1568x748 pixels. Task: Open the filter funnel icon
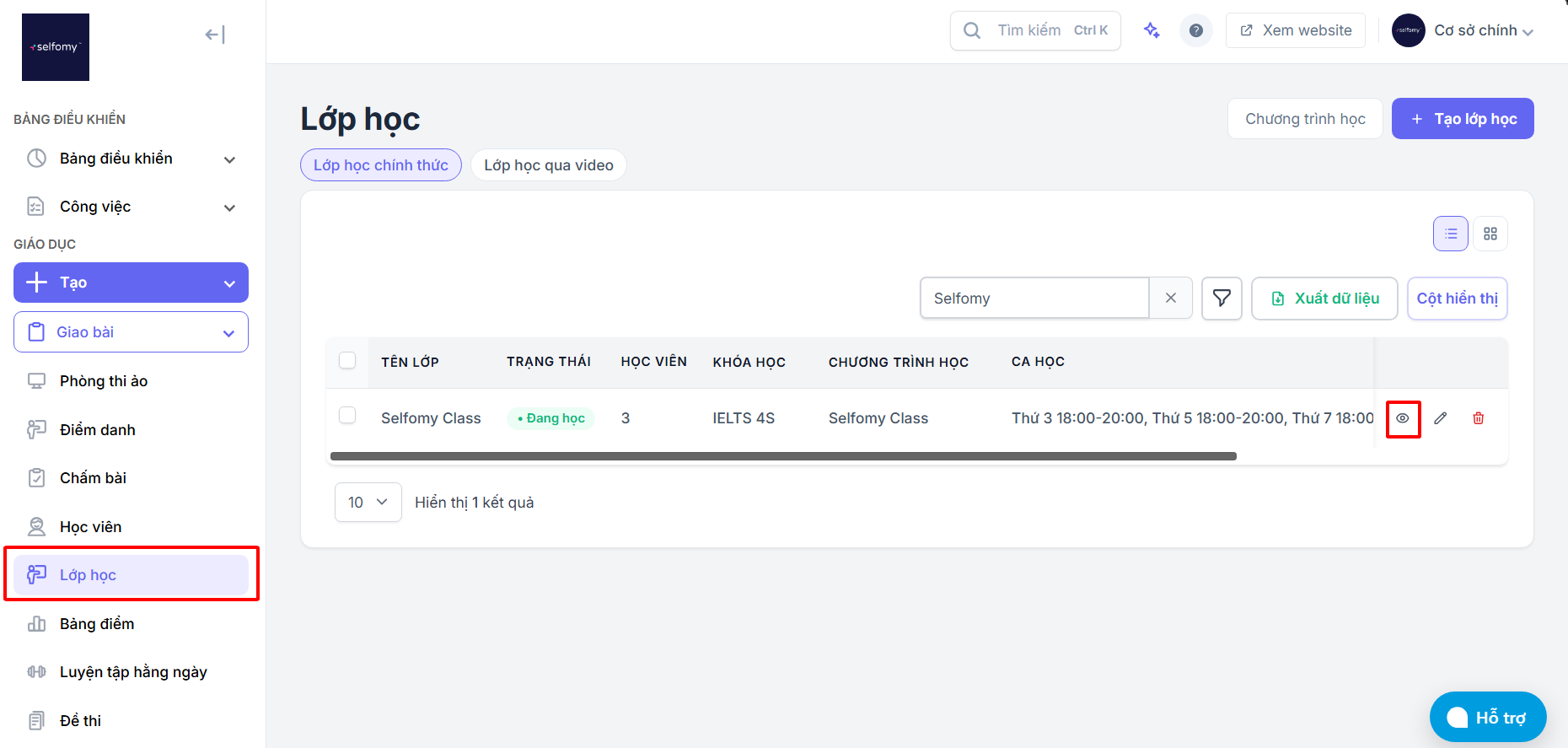1222,298
